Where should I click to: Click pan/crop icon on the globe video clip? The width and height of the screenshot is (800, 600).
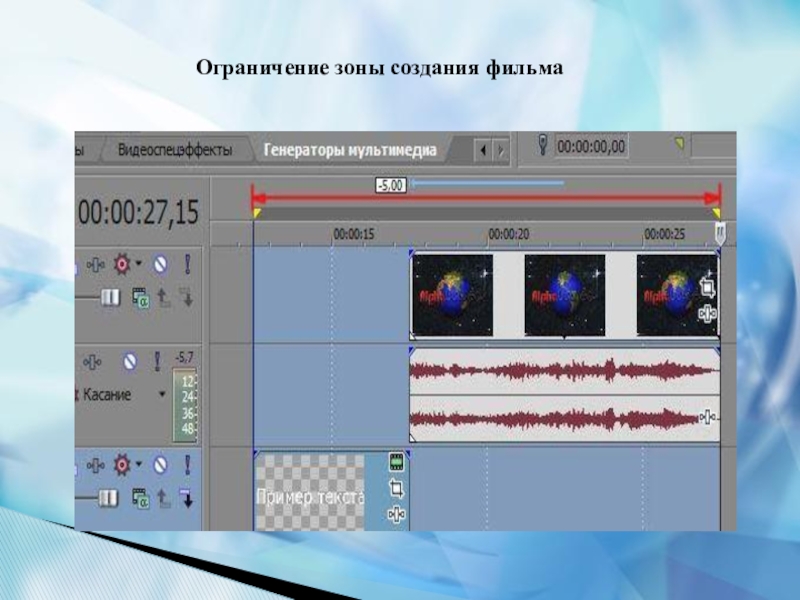tap(708, 288)
